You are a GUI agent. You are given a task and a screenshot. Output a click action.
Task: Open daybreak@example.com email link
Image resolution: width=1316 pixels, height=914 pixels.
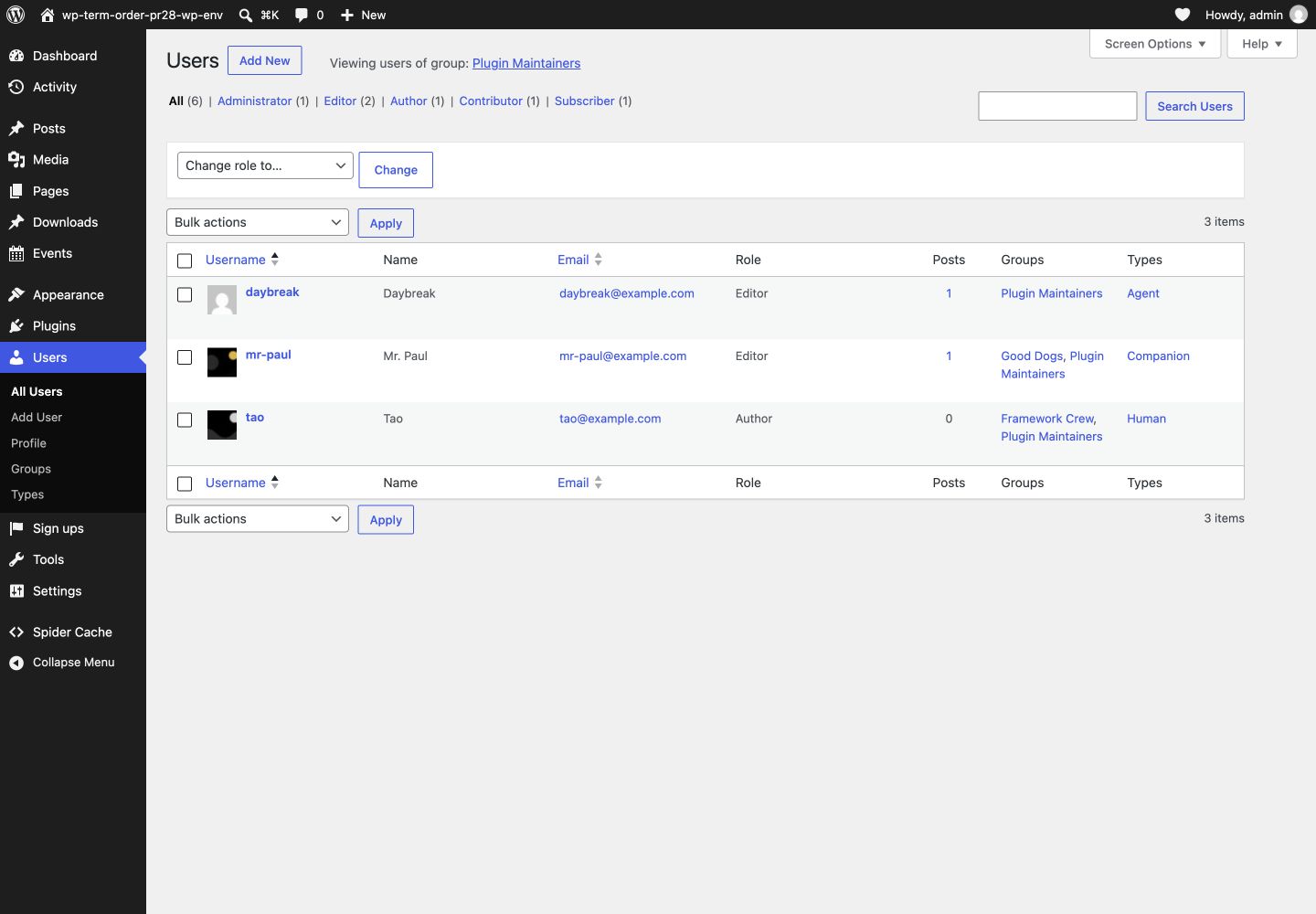click(x=627, y=293)
